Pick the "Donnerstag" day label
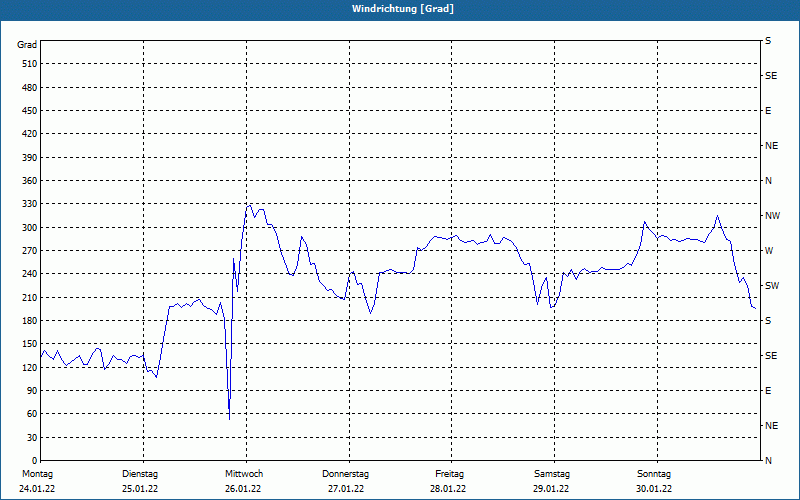Screen dimensions: 800x500 [345, 474]
